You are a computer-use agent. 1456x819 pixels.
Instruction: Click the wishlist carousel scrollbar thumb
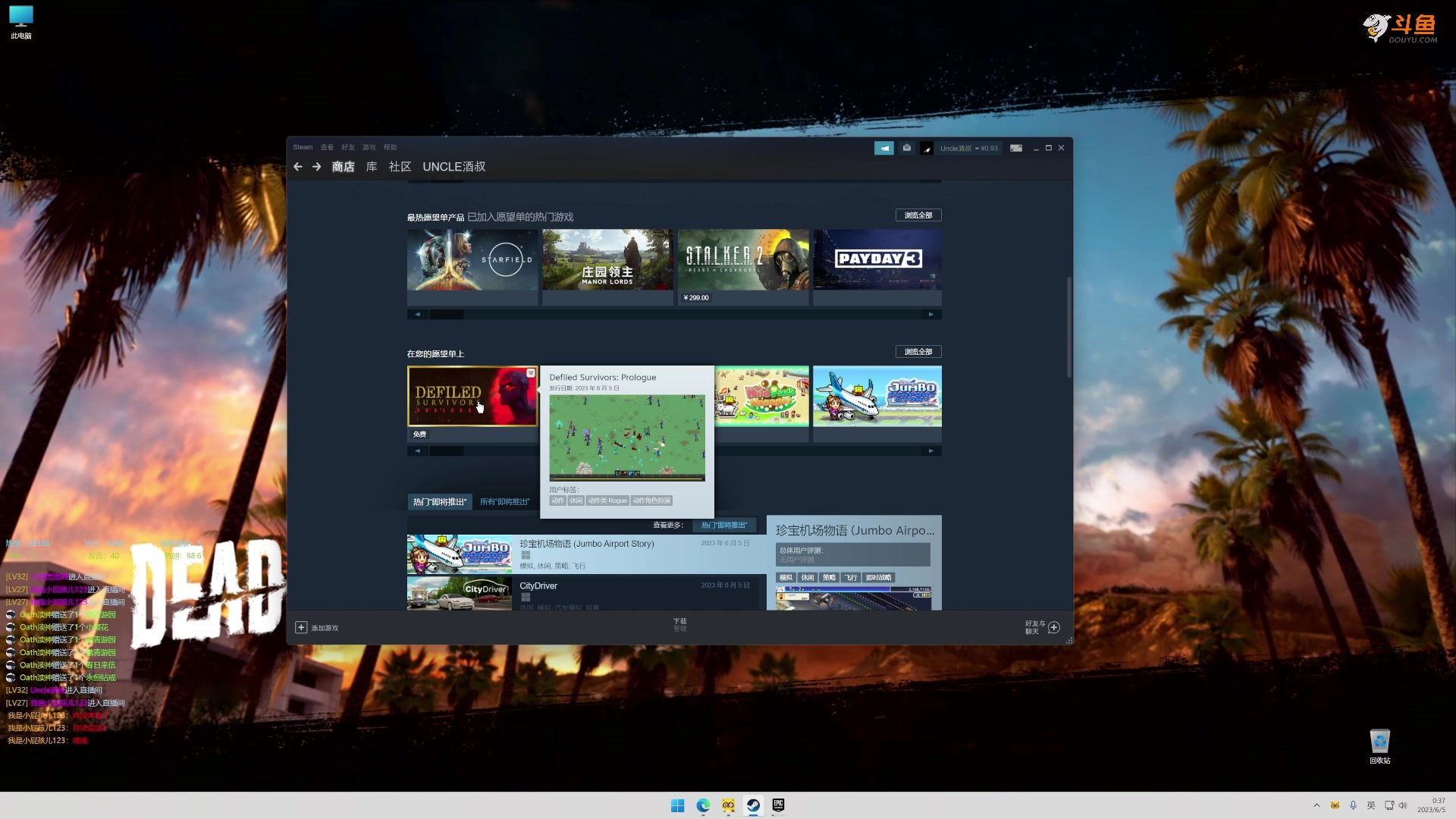coord(447,450)
